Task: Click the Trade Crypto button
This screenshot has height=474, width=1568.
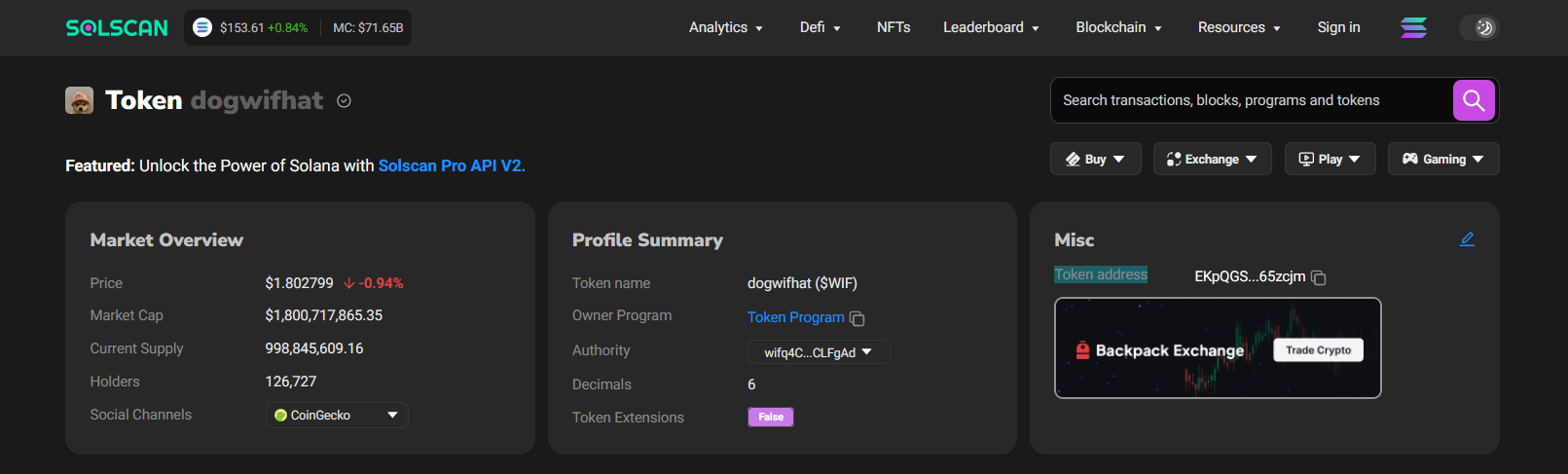Action: click(x=1318, y=350)
